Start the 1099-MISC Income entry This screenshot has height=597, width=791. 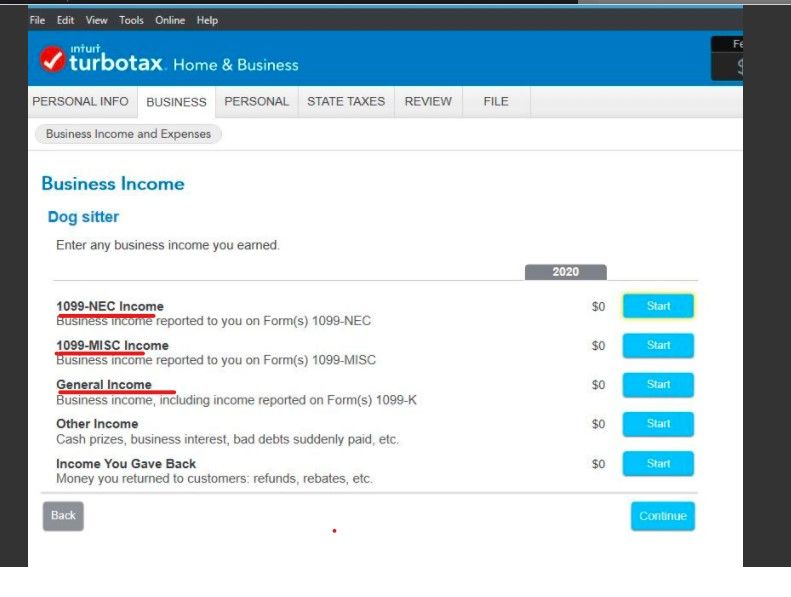(x=658, y=345)
